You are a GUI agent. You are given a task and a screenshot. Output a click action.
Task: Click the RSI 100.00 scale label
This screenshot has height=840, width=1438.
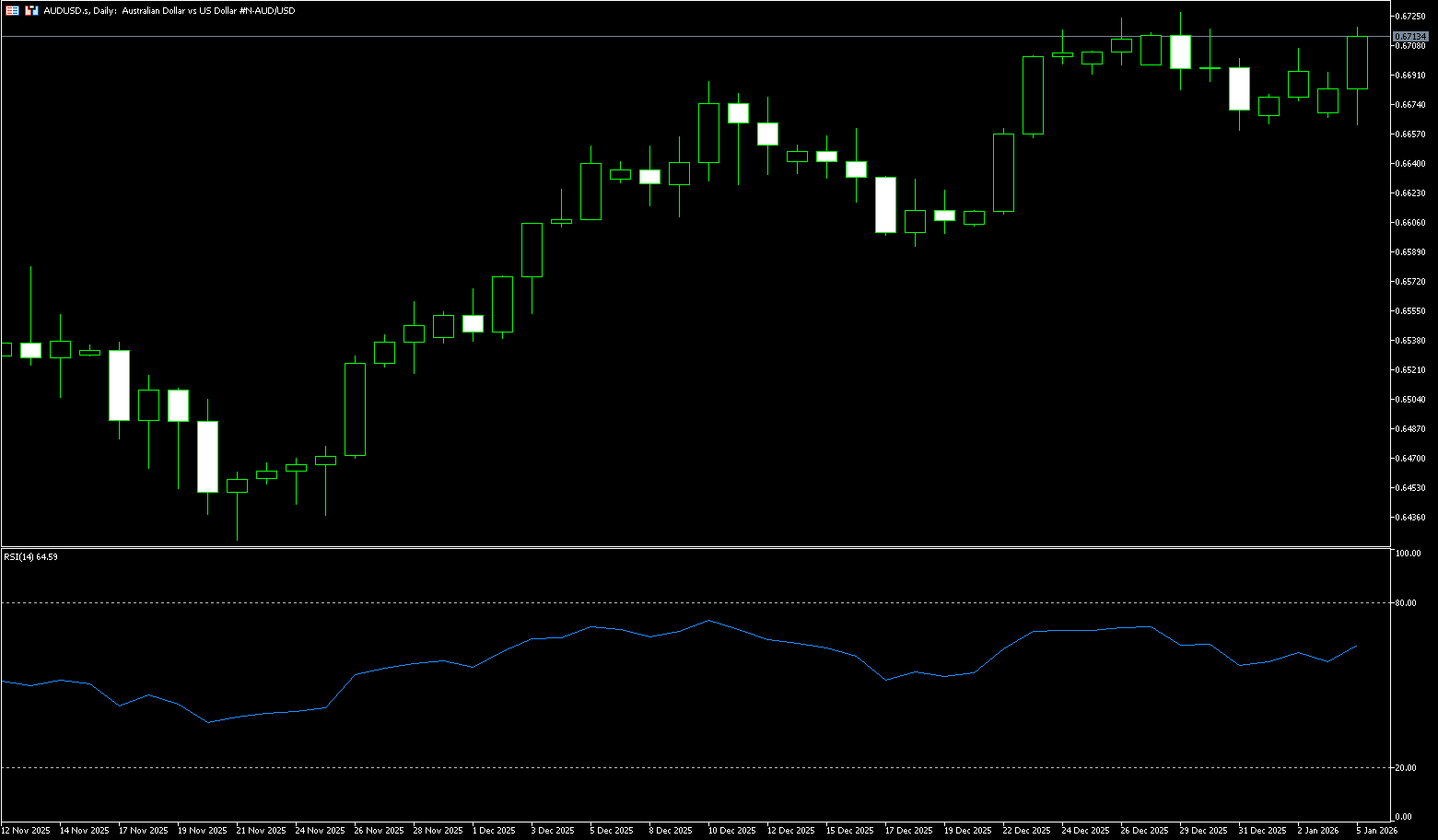coord(1409,554)
